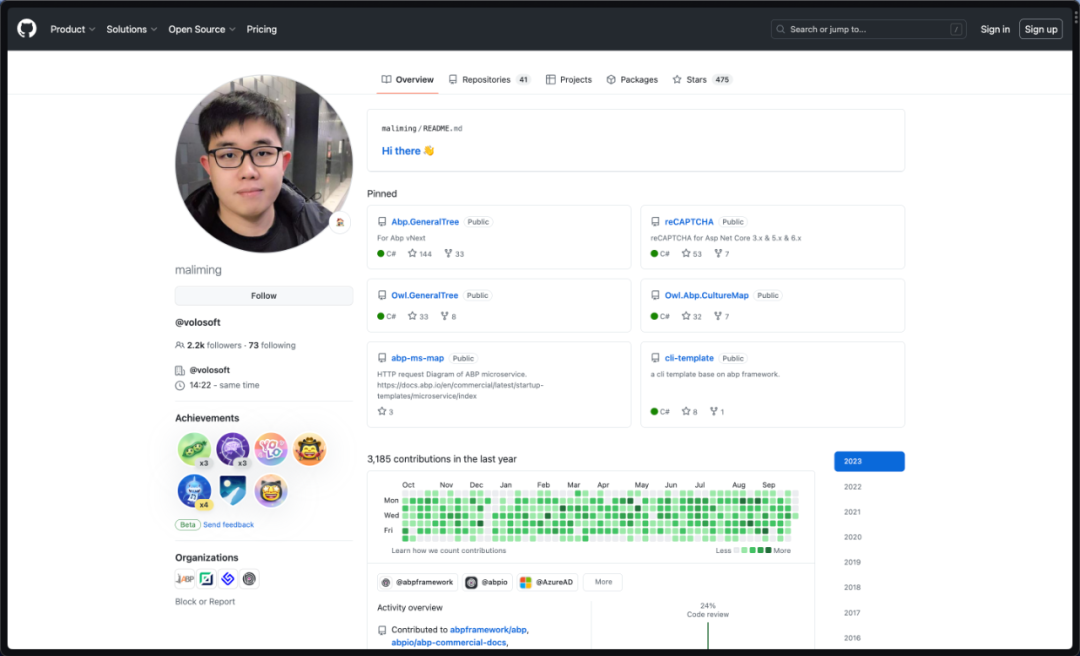Show contributions for 2022
Screen dimensions: 1080x656
click(853, 487)
